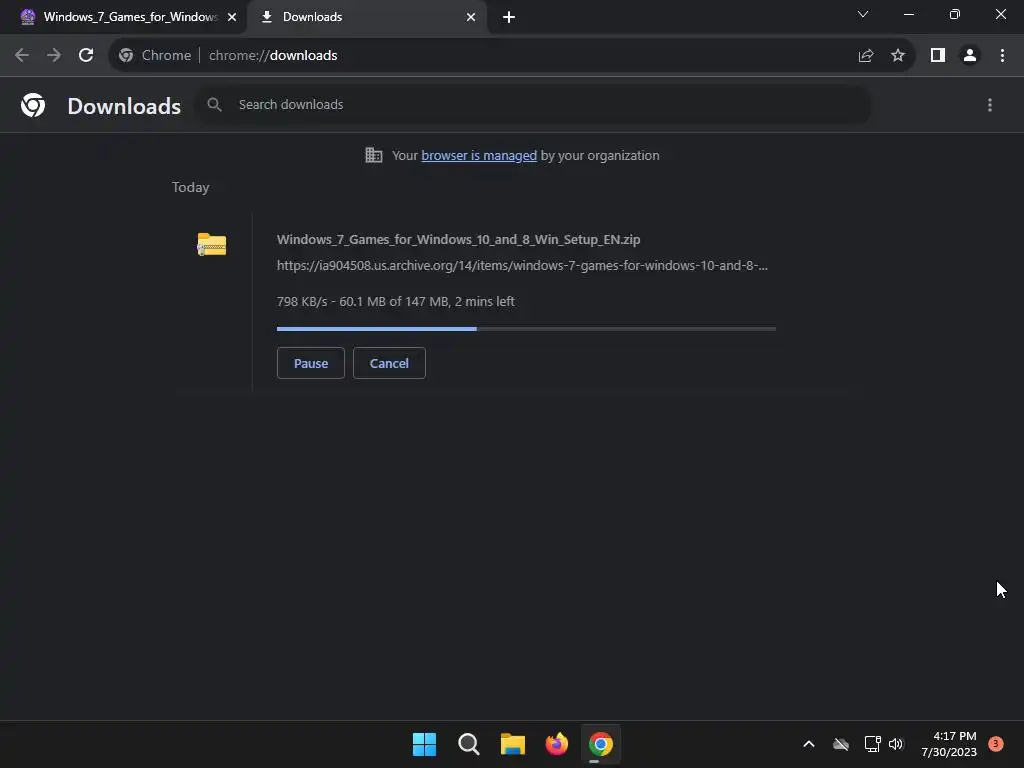The image size is (1024, 768).
Task: Click the magnifier icon in search downloads
Action: (214, 104)
